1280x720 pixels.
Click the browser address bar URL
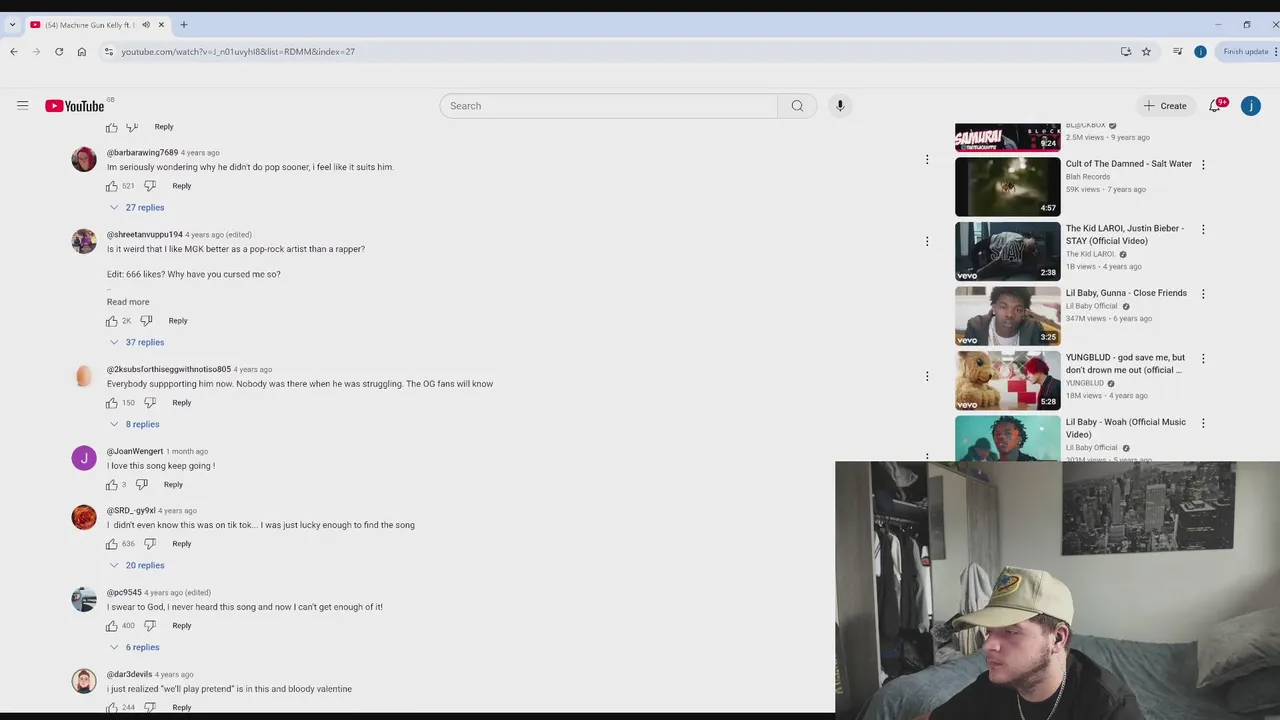(238, 52)
